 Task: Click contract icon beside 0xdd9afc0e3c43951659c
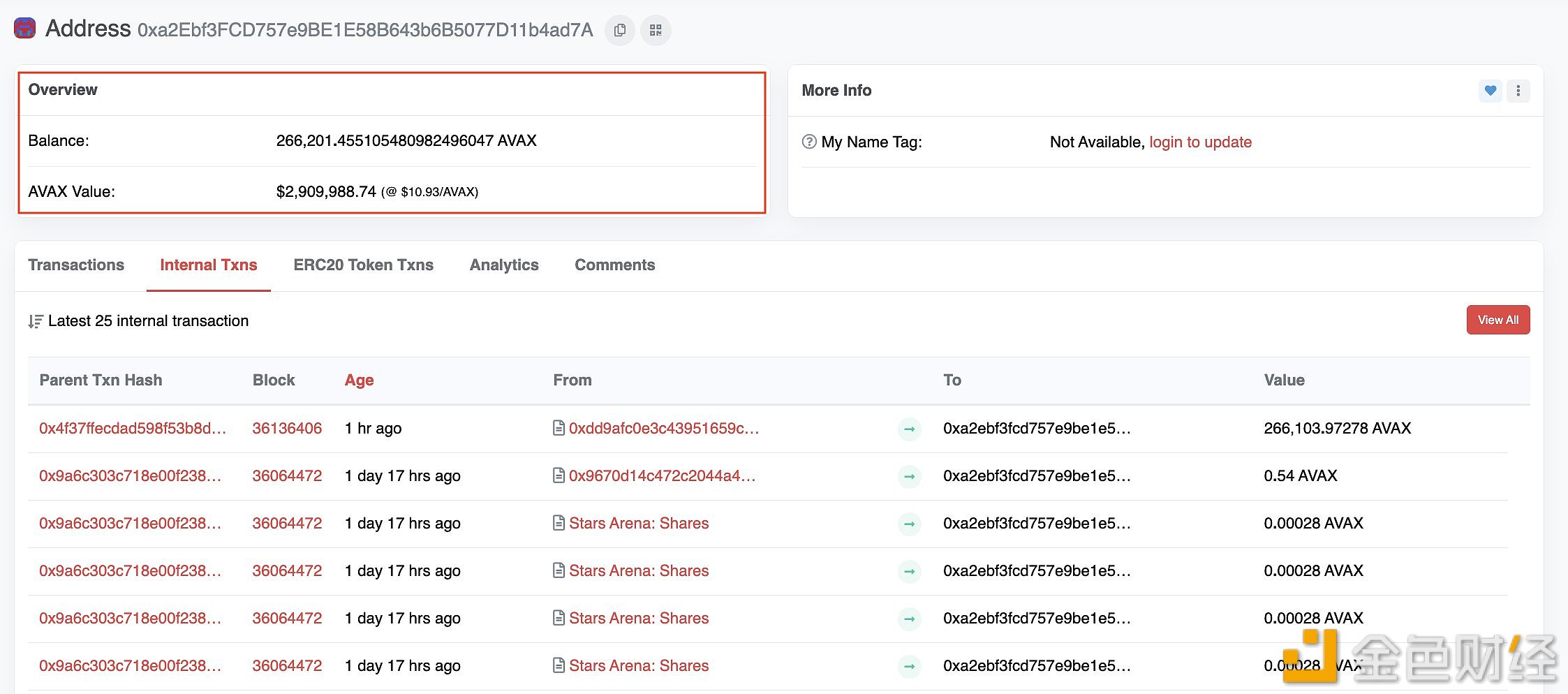point(559,428)
